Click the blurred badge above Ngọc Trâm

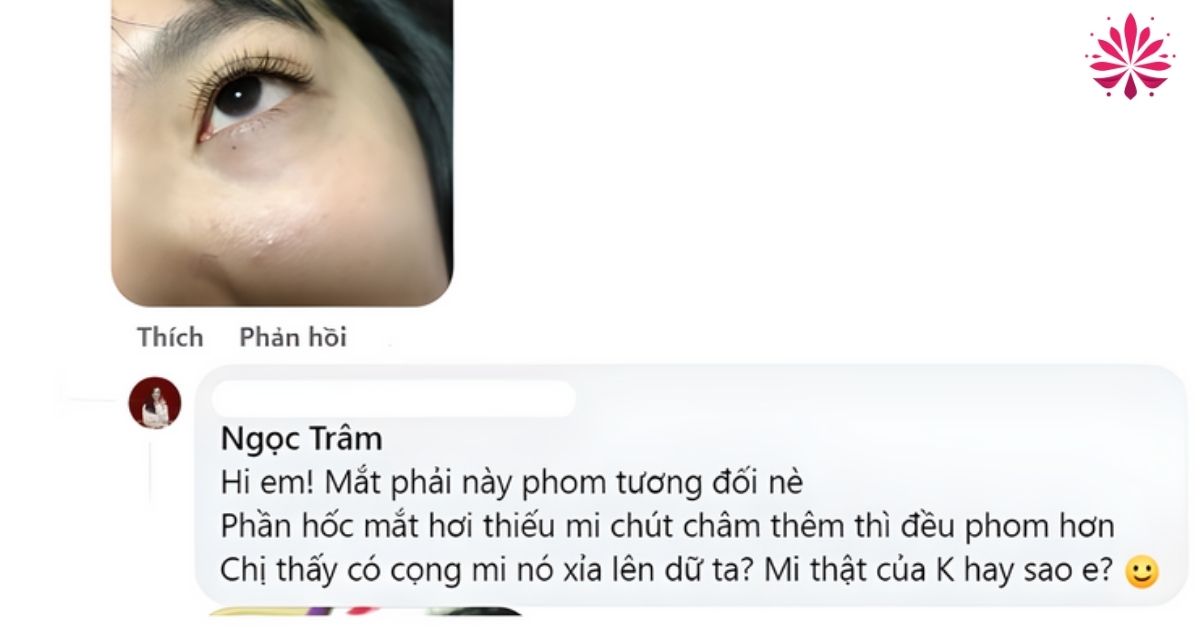[x=393, y=398]
